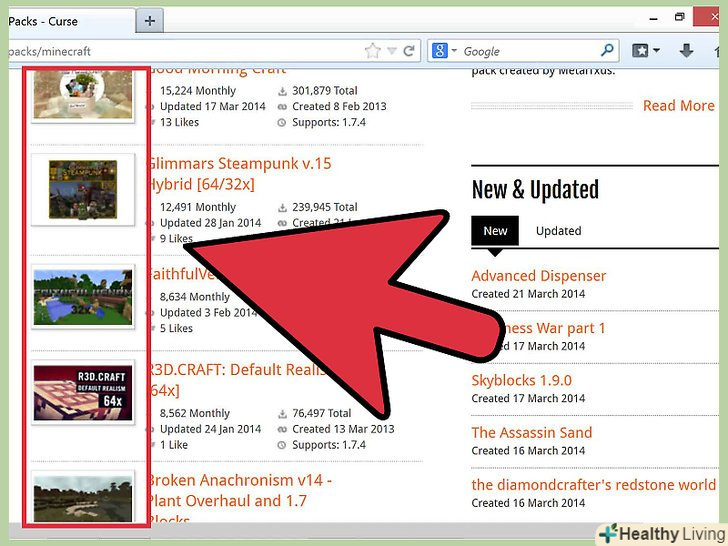Screen dimensions: 728x546
Task: Open Glimmars Steampunk v.15 pack link
Action: (x=240, y=174)
